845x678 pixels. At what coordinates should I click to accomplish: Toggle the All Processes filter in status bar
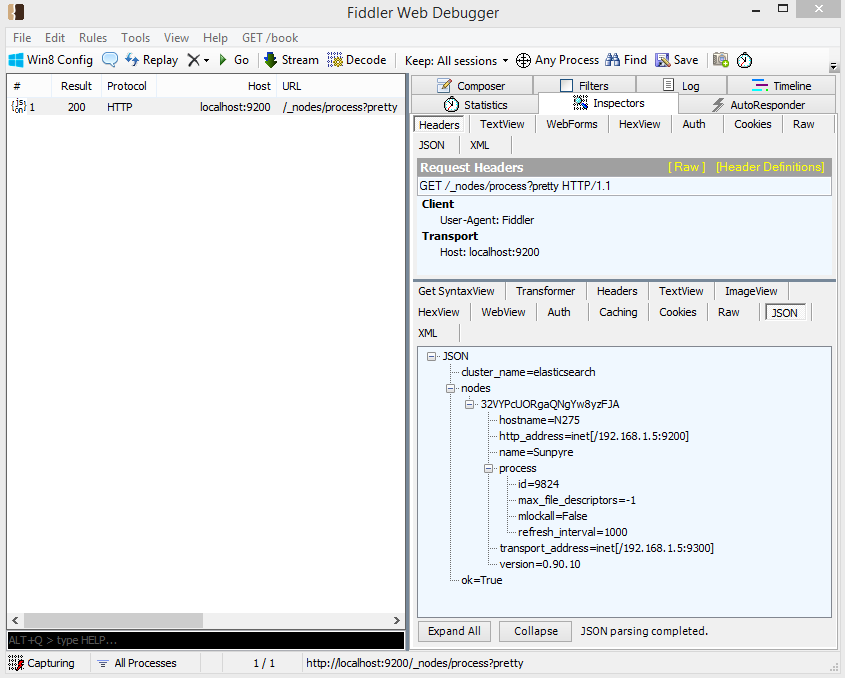(x=136, y=663)
